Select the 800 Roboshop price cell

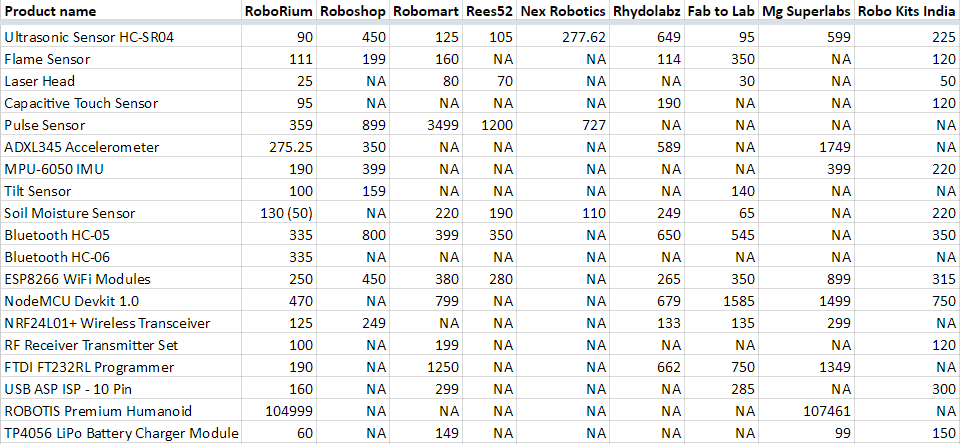(353, 235)
